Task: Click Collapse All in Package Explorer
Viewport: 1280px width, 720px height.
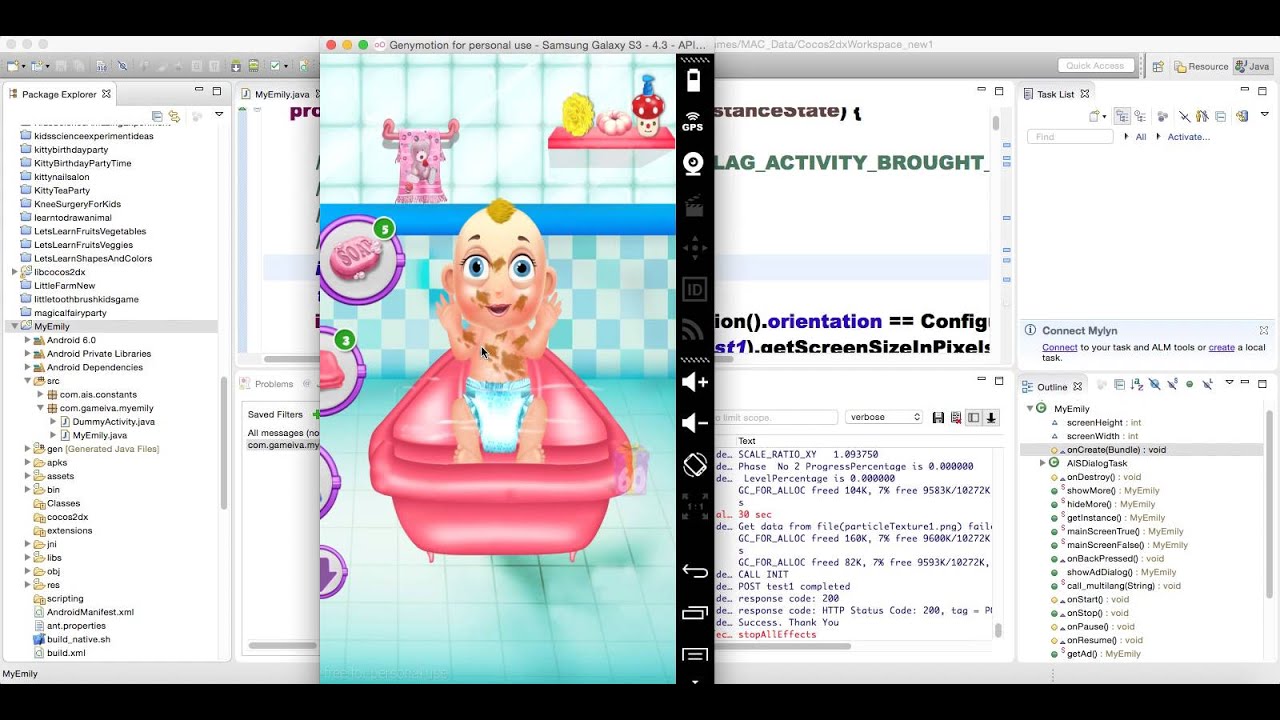Action: (157, 116)
